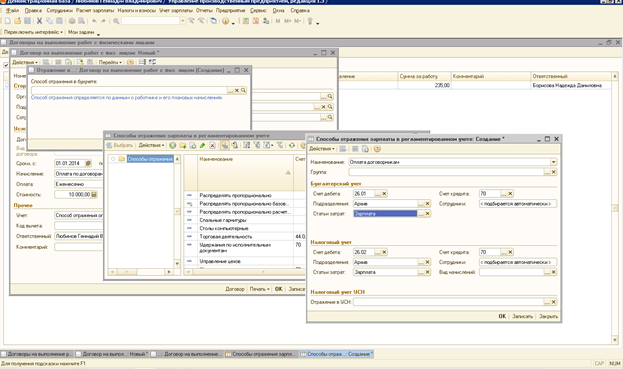The width and height of the screenshot is (623, 369).
Task: Click the date picker button next to 01.01.2014
Action: [88, 163]
